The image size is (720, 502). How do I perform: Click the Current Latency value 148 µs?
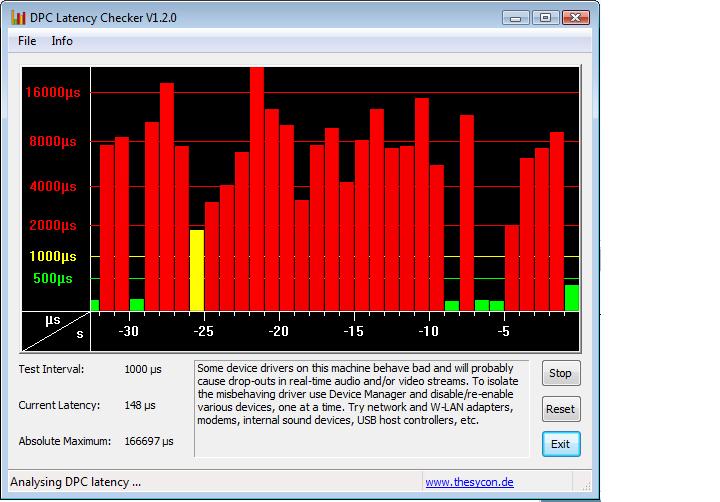click(x=140, y=405)
